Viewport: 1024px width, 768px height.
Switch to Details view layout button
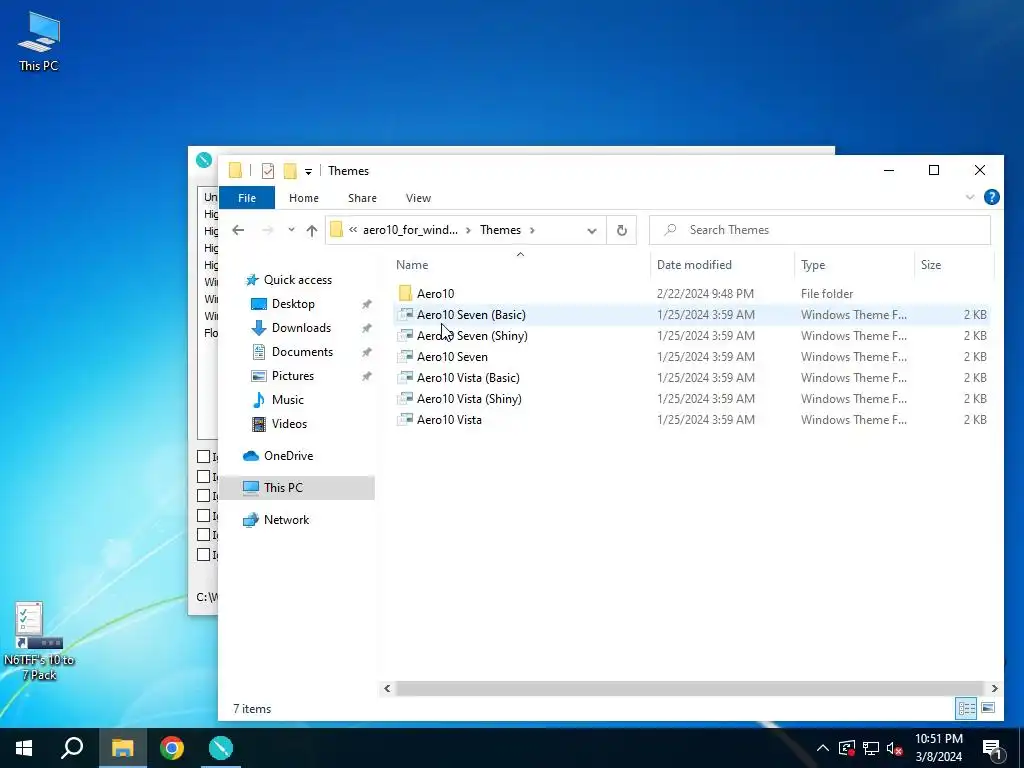(967, 709)
